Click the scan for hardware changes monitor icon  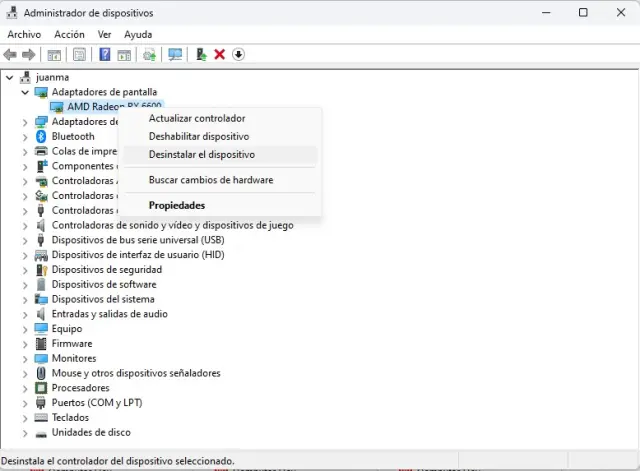pos(176,54)
